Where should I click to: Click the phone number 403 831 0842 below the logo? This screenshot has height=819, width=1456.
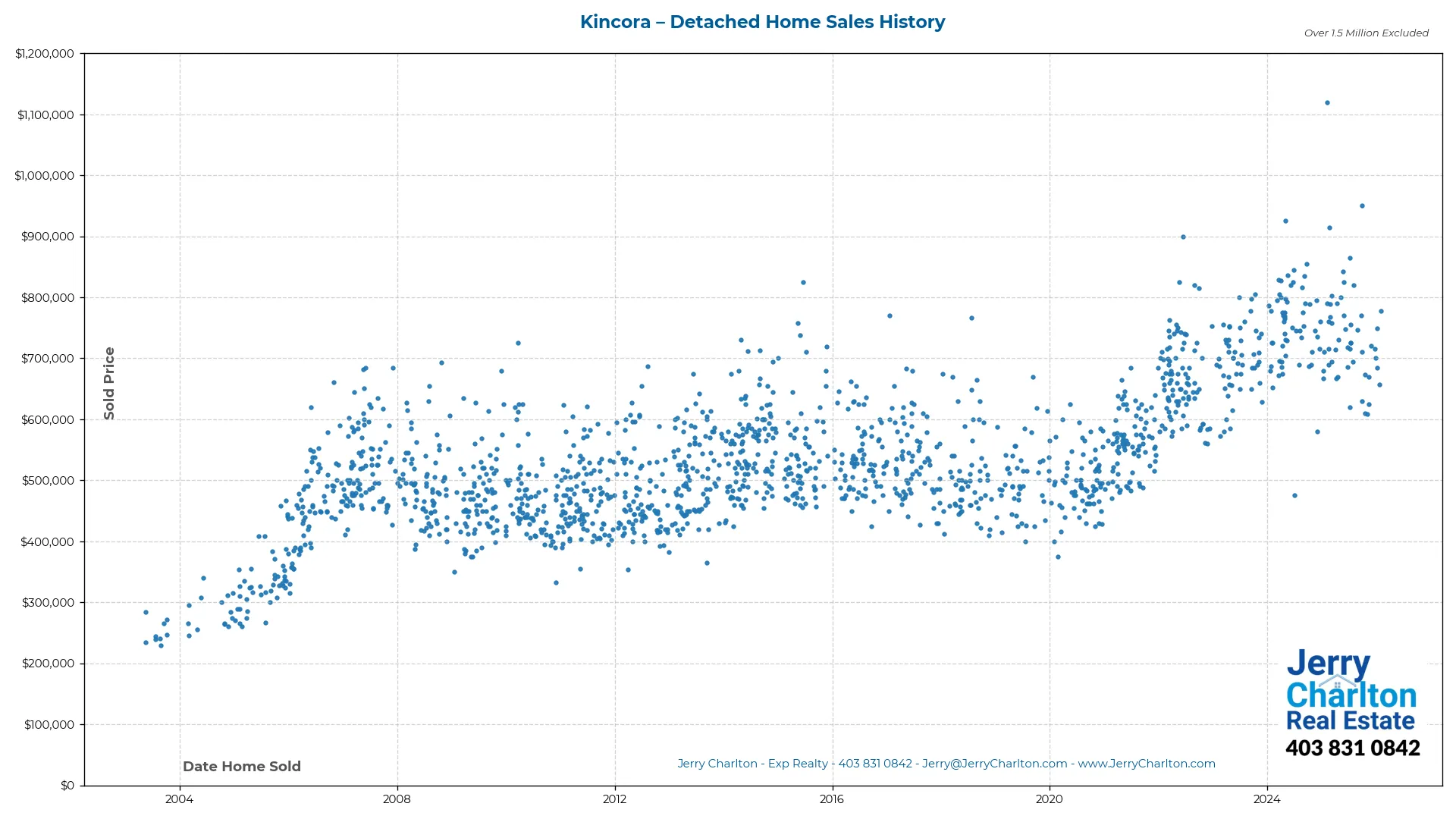coord(1353,748)
